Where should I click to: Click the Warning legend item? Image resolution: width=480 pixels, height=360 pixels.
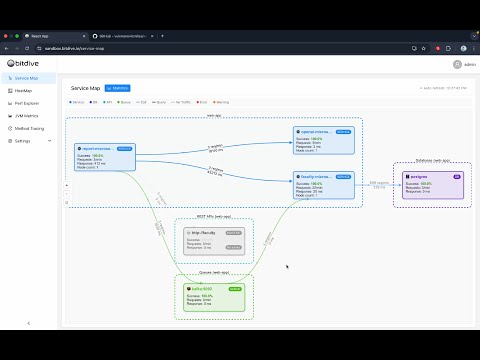point(221,102)
